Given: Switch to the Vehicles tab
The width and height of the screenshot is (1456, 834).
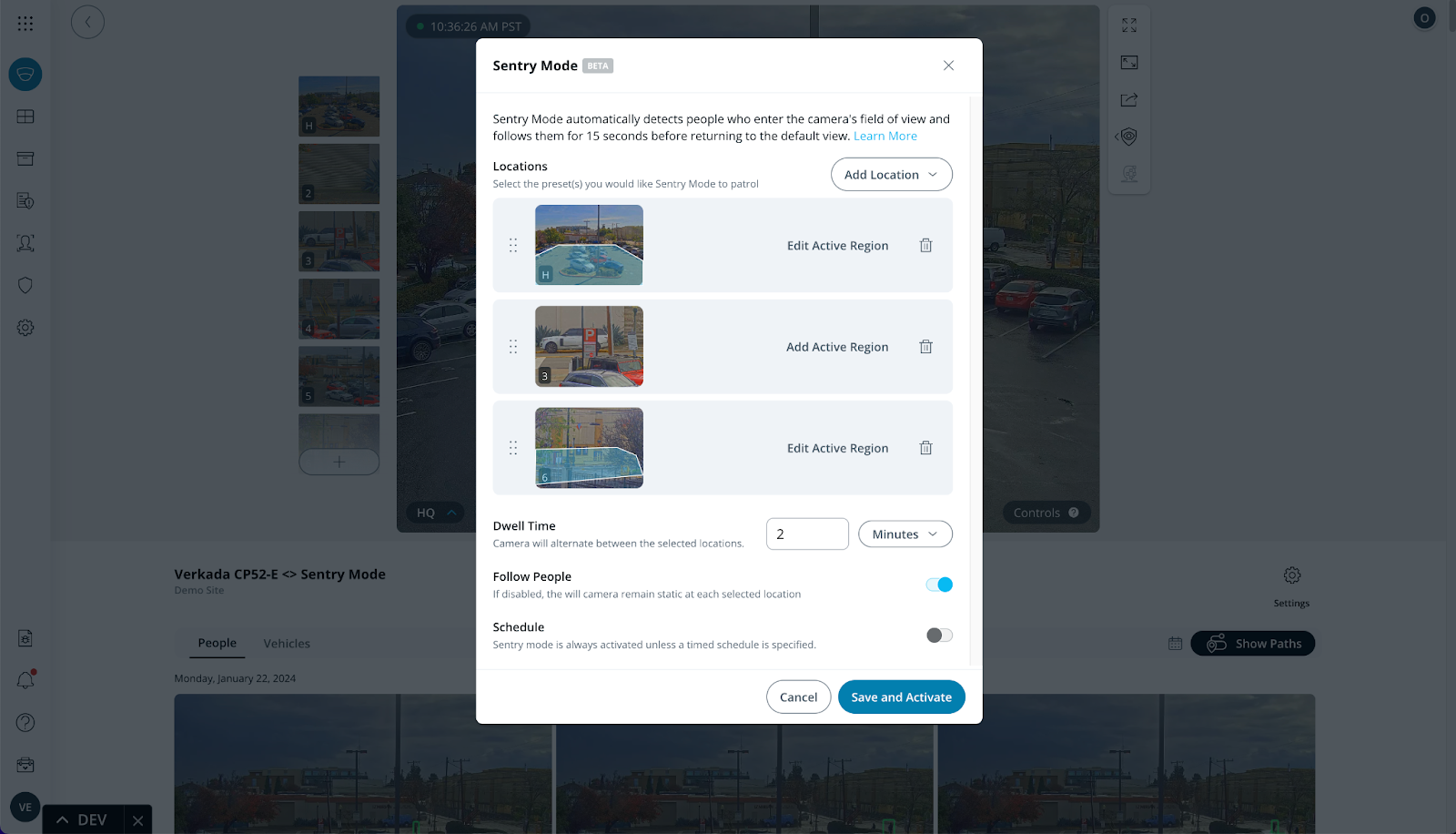Looking at the screenshot, I should coord(287,644).
